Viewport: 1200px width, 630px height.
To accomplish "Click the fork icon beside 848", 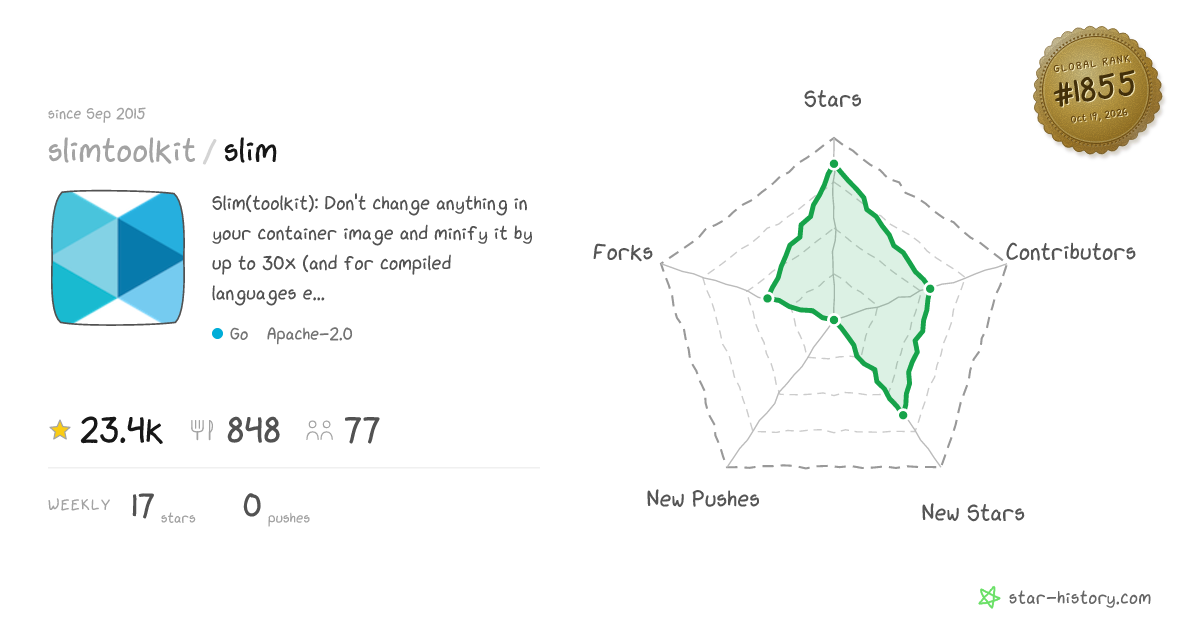I will (x=202, y=431).
